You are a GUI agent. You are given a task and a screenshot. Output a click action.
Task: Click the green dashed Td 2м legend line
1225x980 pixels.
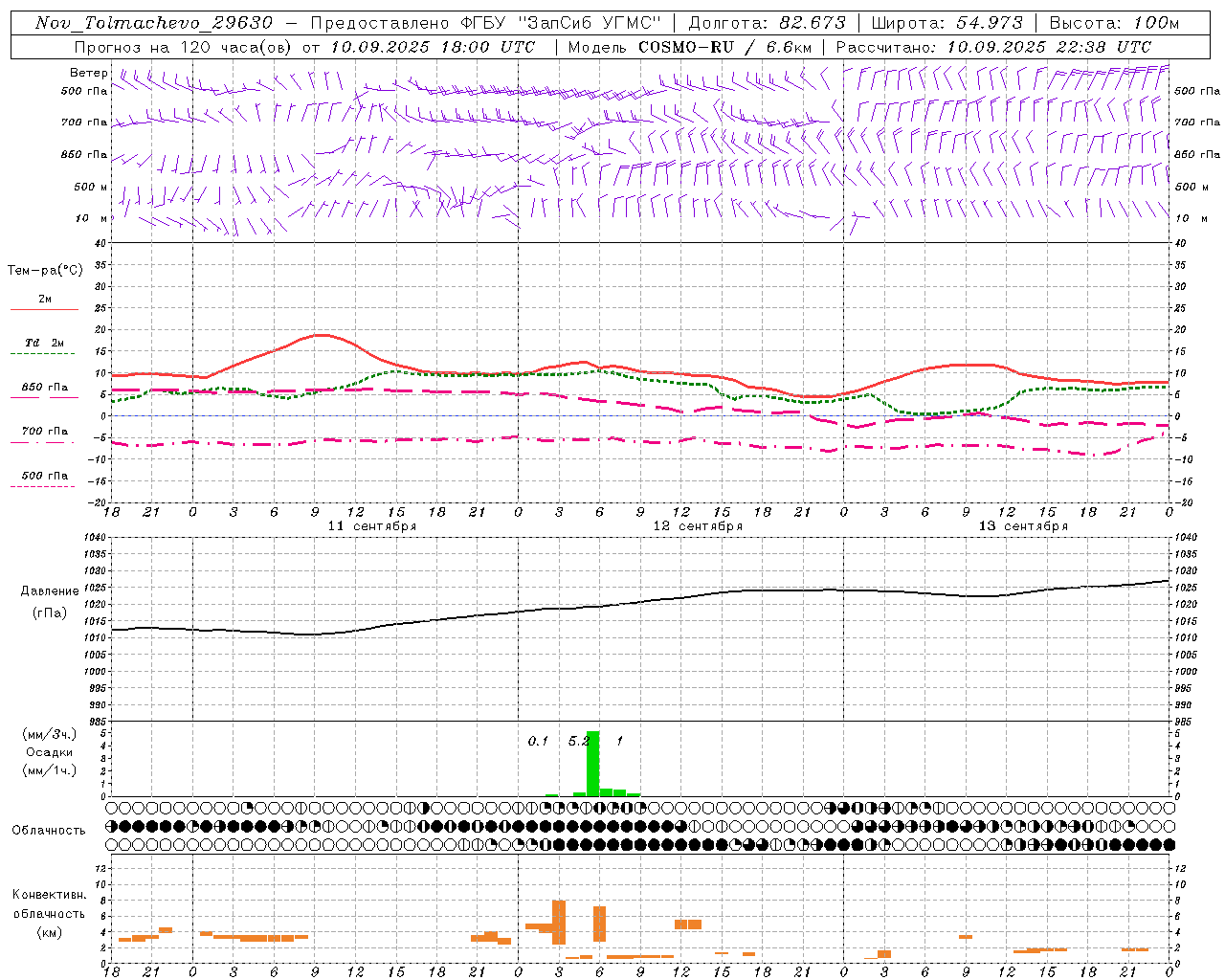click(x=44, y=354)
